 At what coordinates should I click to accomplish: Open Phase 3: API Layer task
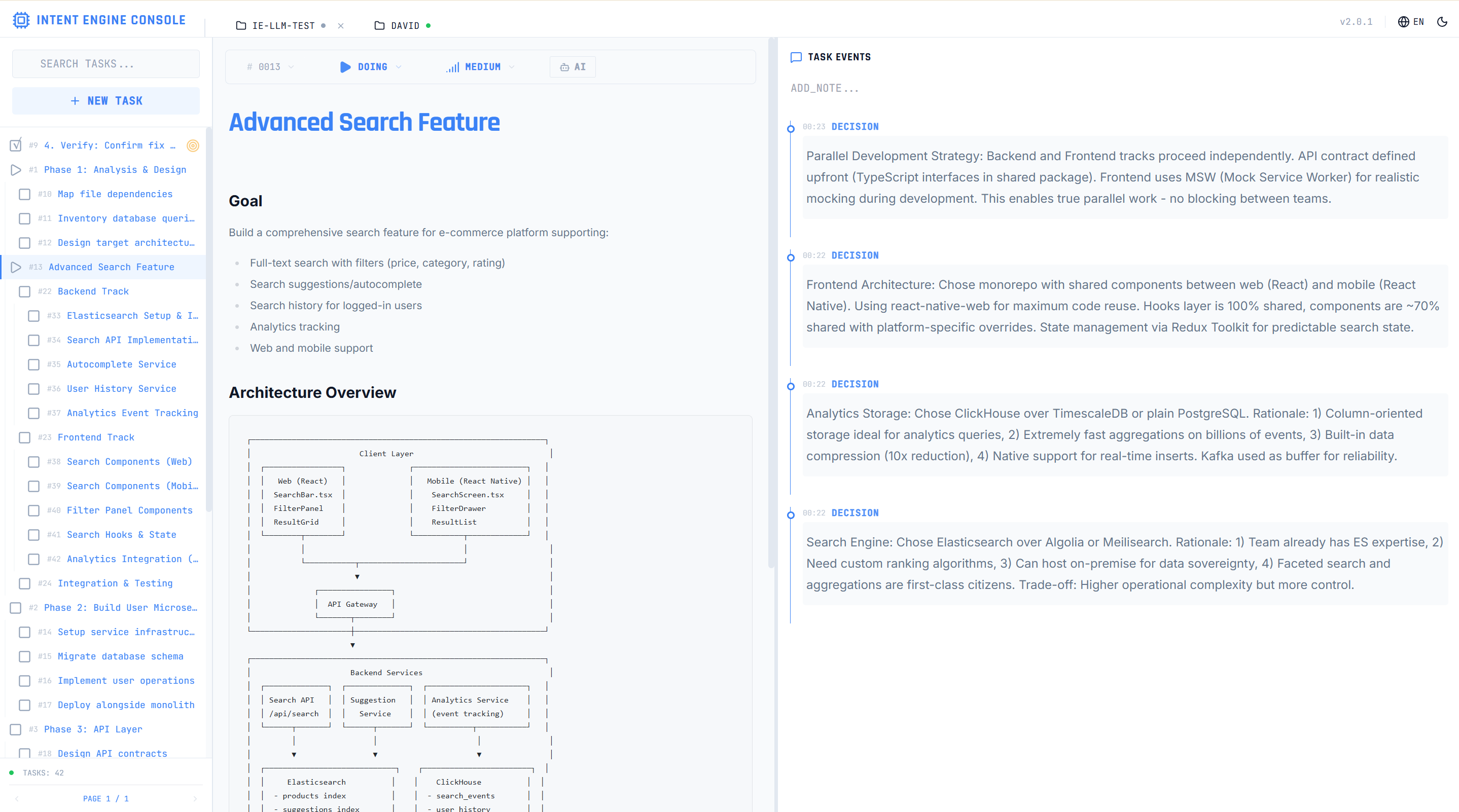coord(93,730)
